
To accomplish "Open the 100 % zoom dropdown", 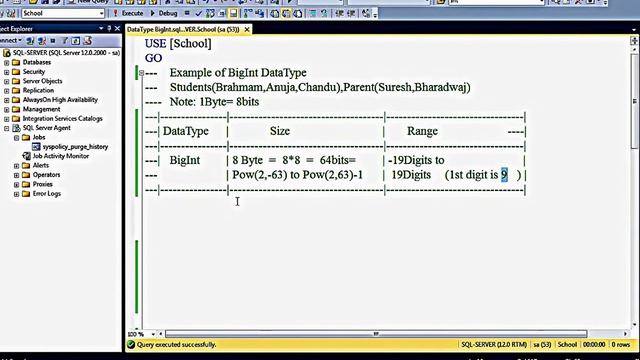I will click(x=153, y=334).
